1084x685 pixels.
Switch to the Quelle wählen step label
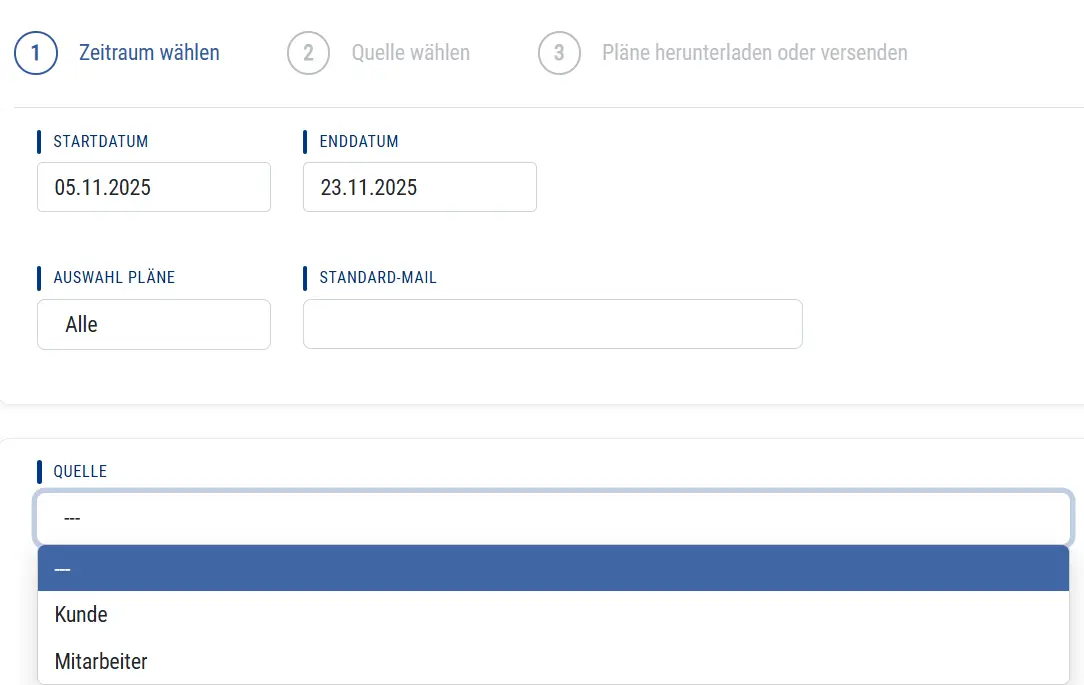tap(410, 53)
